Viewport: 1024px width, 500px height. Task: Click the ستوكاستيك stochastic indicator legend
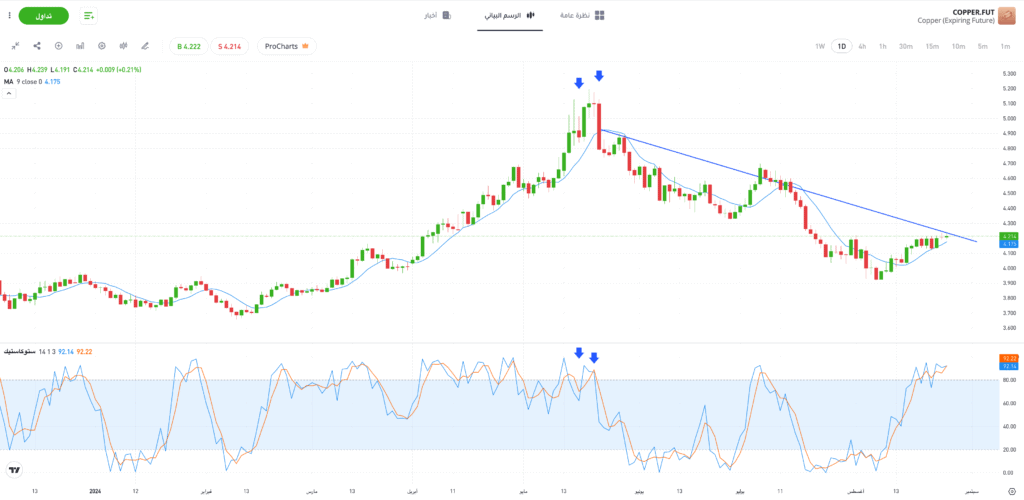pyautogui.click(x=47, y=352)
